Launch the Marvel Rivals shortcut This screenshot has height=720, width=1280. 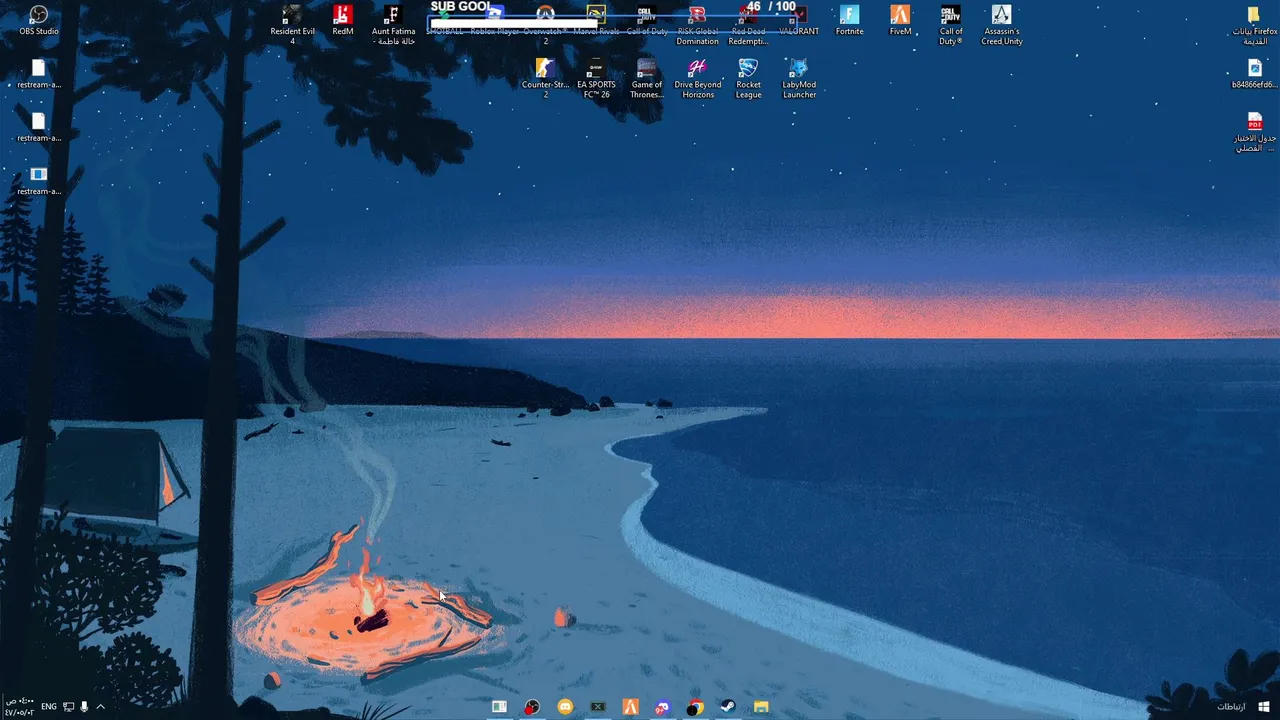596,20
